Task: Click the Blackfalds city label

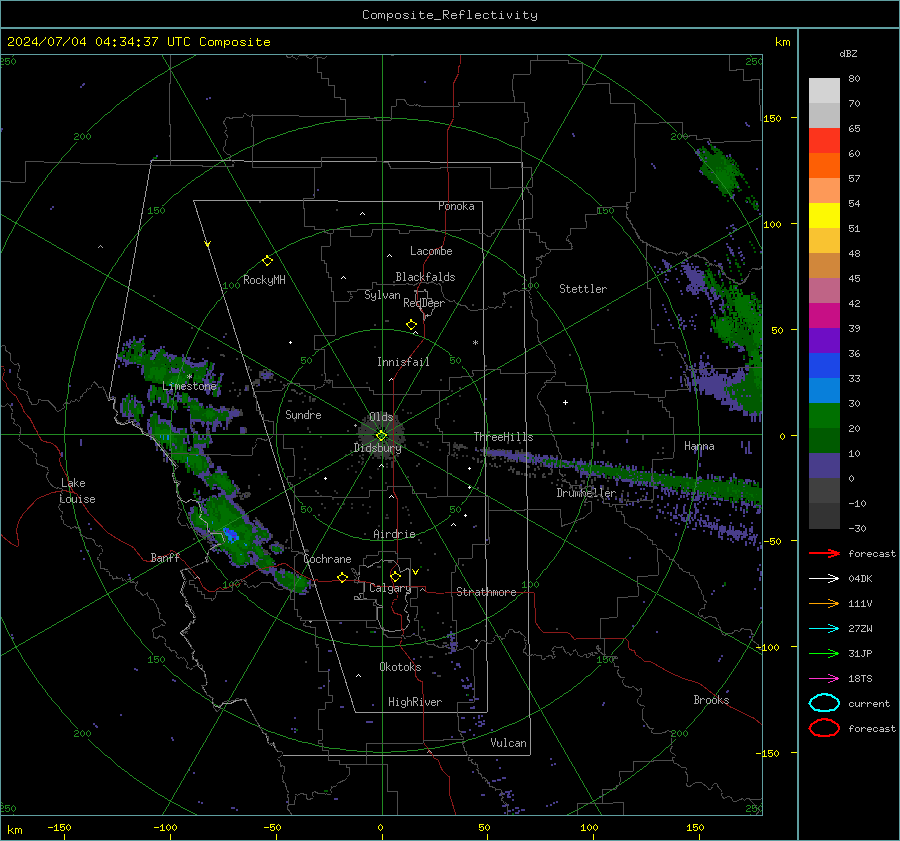Action: point(425,277)
